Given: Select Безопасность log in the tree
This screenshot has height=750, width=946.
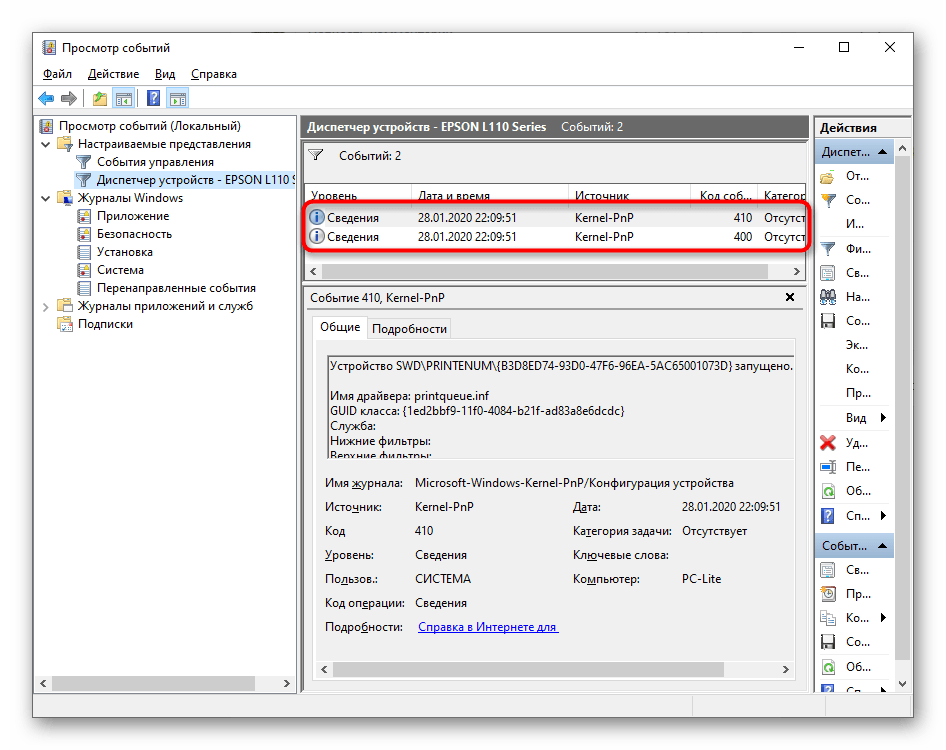Looking at the screenshot, I should [134, 234].
